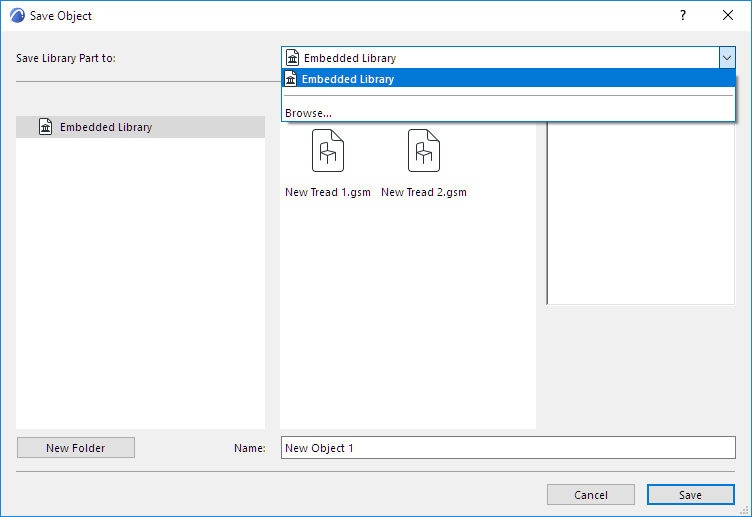752x517 pixels.
Task: Select Embedded Library in the folder tree
Action: click(141, 127)
